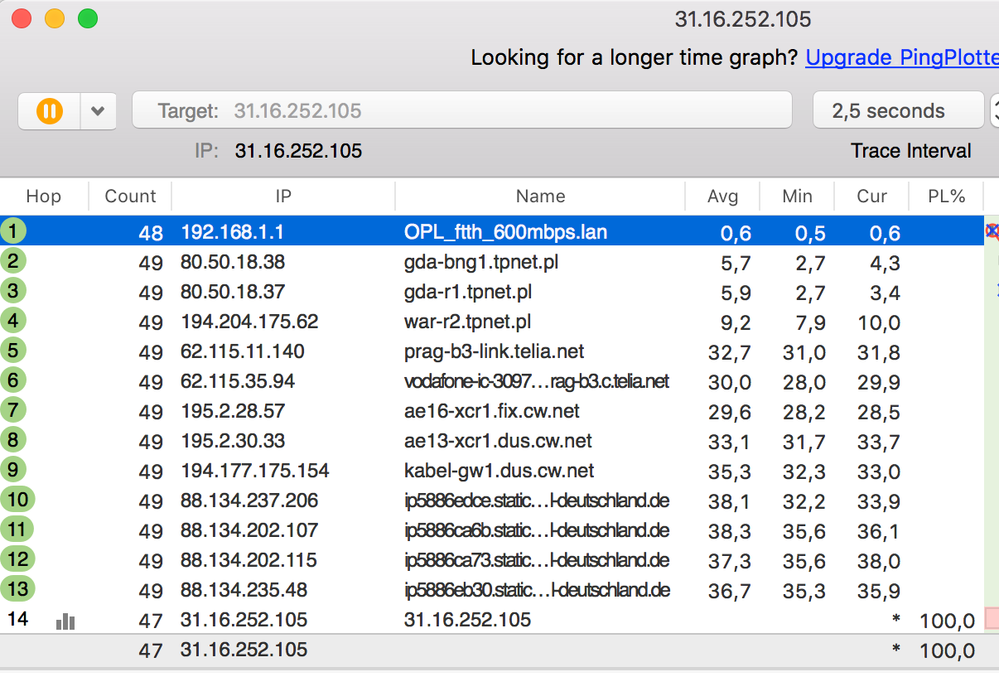Click the macOS yellow minimize button
Viewport: 999px width, 673px height.
click(x=55, y=19)
